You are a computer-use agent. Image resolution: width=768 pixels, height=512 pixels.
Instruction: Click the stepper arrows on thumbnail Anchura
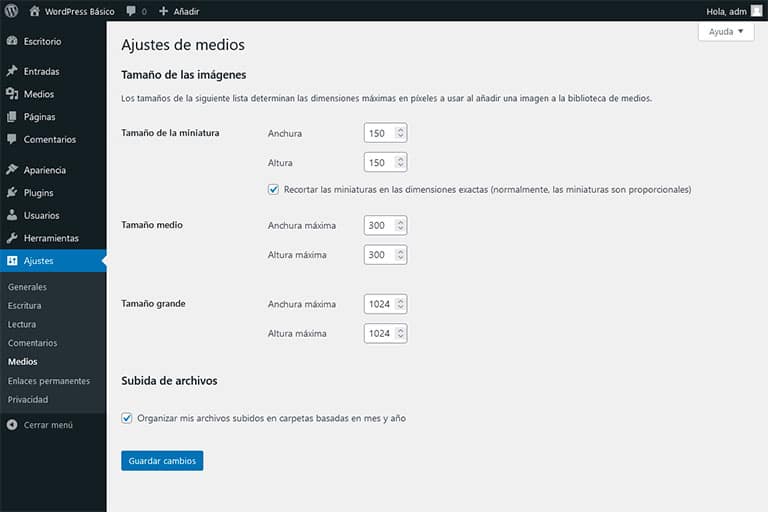click(400, 133)
